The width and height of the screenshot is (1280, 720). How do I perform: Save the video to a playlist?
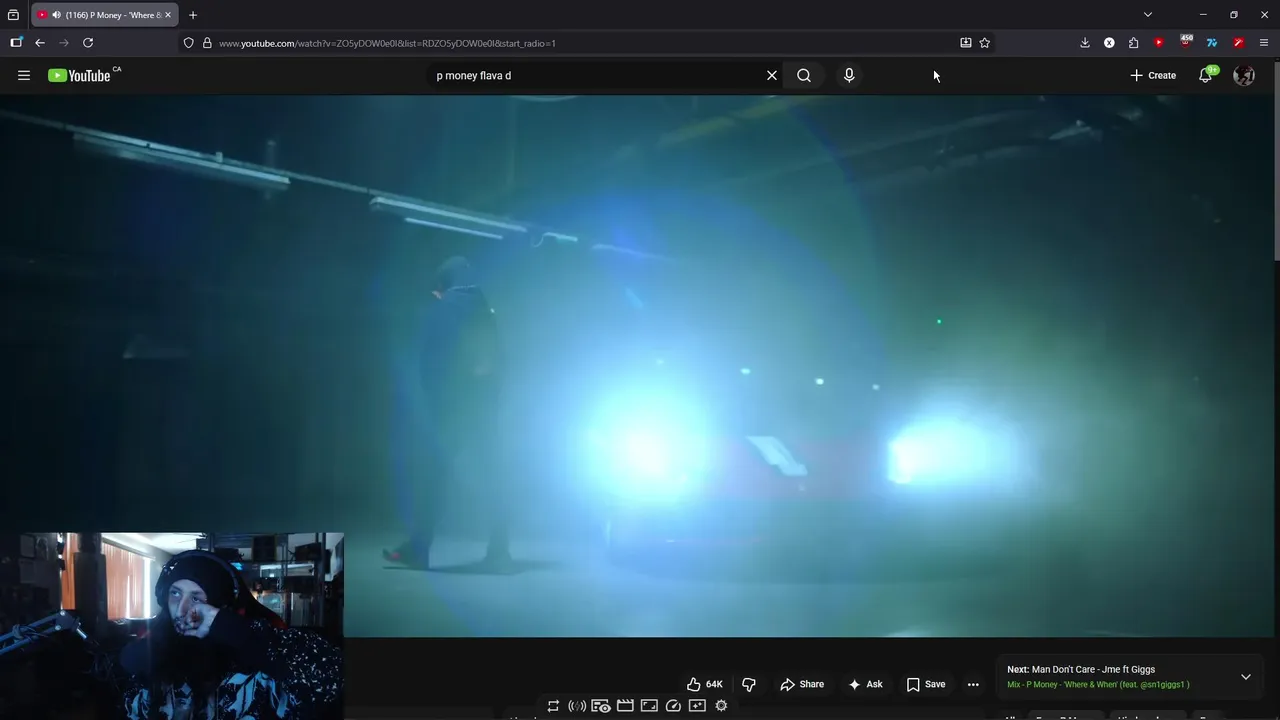[926, 684]
